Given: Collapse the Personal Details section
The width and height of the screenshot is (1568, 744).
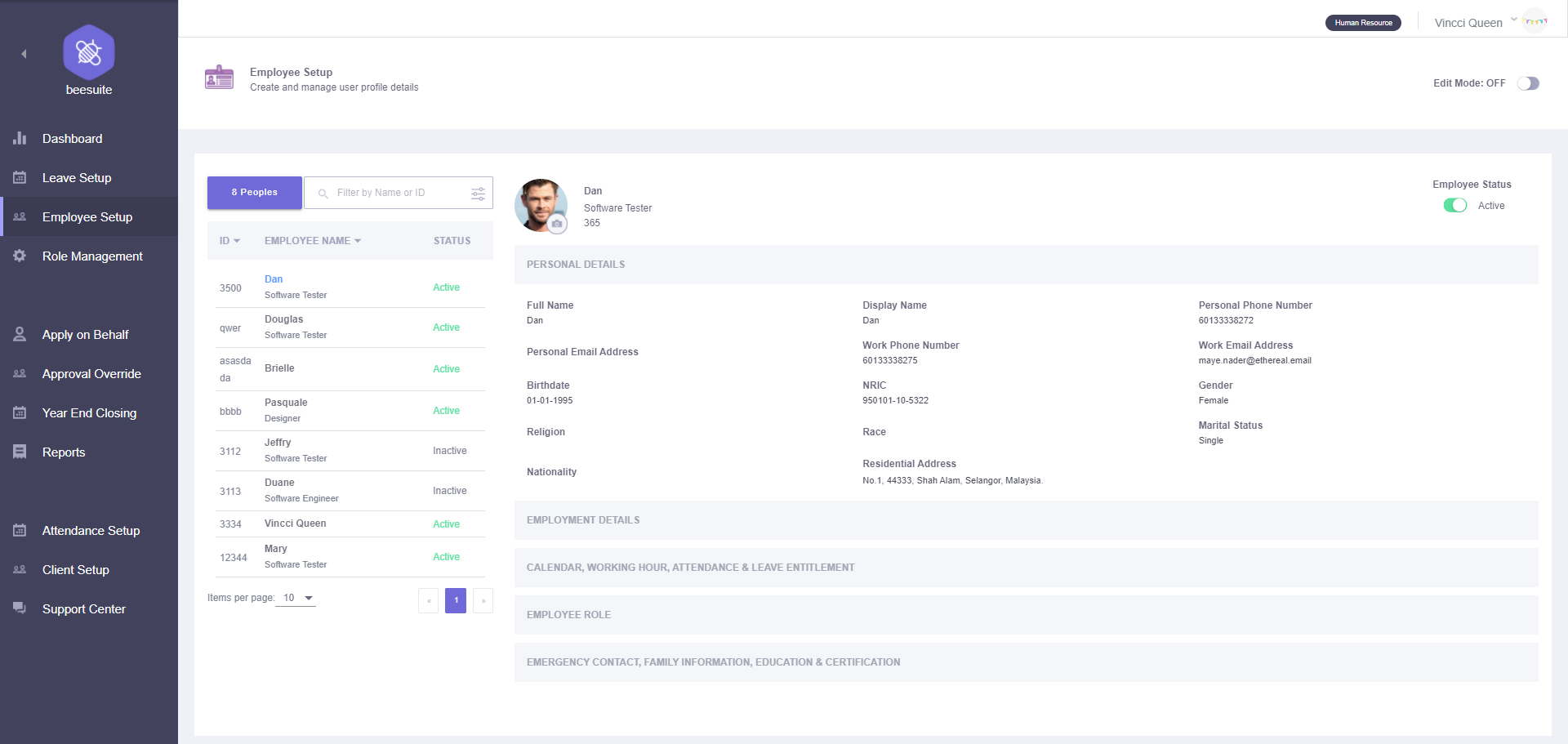Looking at the screenshot, I should tap(1026, 265).
